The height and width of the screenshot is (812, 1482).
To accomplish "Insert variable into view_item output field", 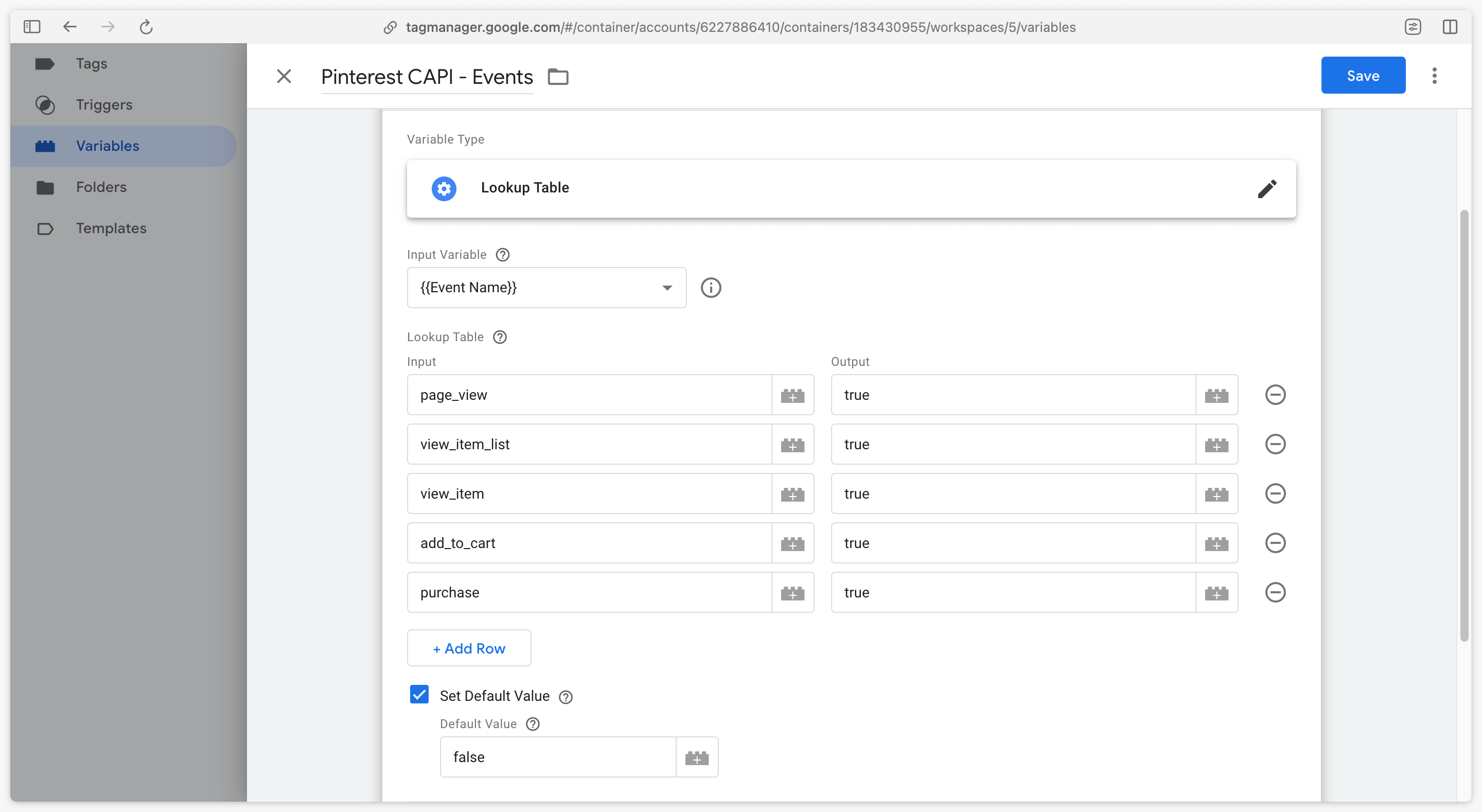I will [1217, 494].
